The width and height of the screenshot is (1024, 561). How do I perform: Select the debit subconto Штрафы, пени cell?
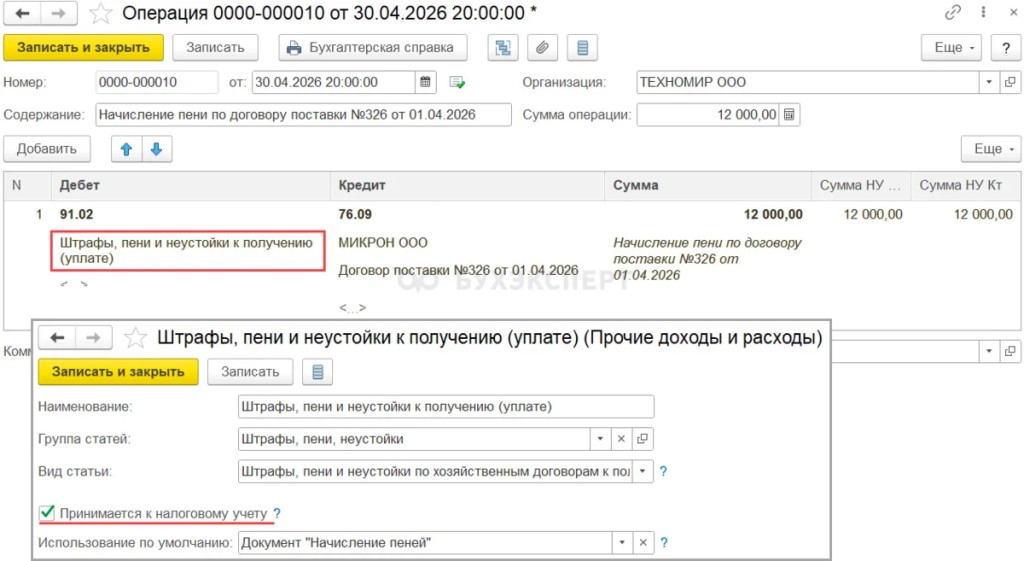click(188, 250)
